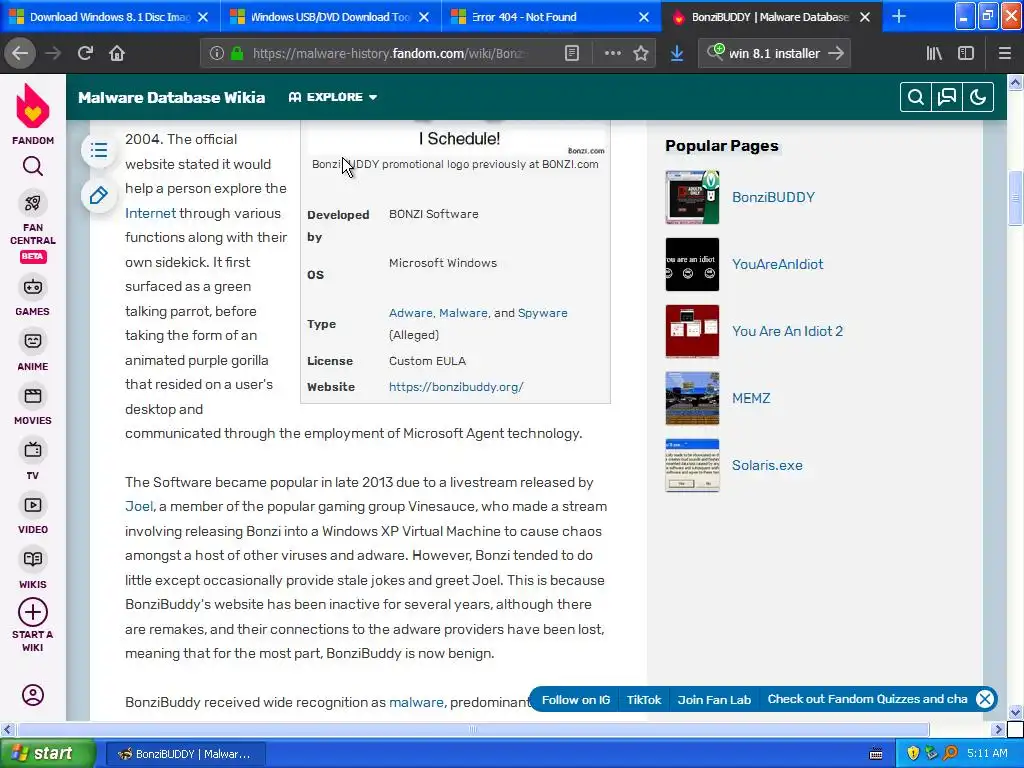Switch to Download Windows 8.1 Disc Image tab
Image resolution: width=1024 pixels, height=768 pixels.
[x=109, y=17]
